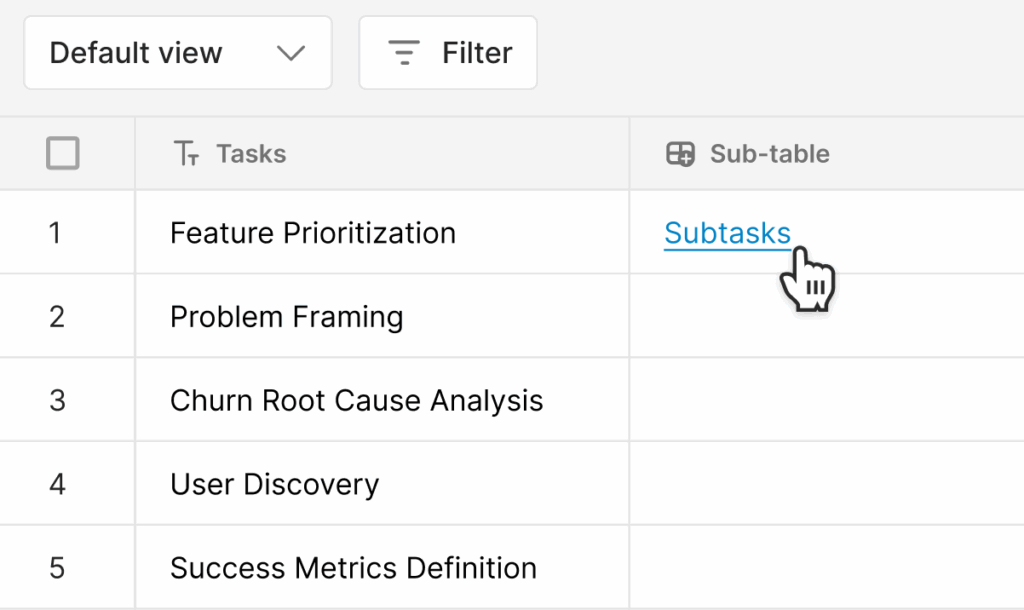
Task: Select row number 3
Action: 56,401
